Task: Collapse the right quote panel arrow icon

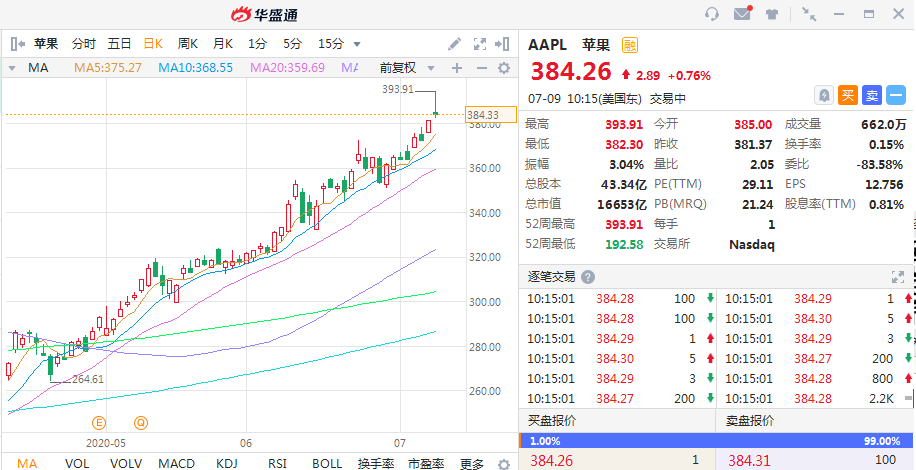Action: [502, 44]
